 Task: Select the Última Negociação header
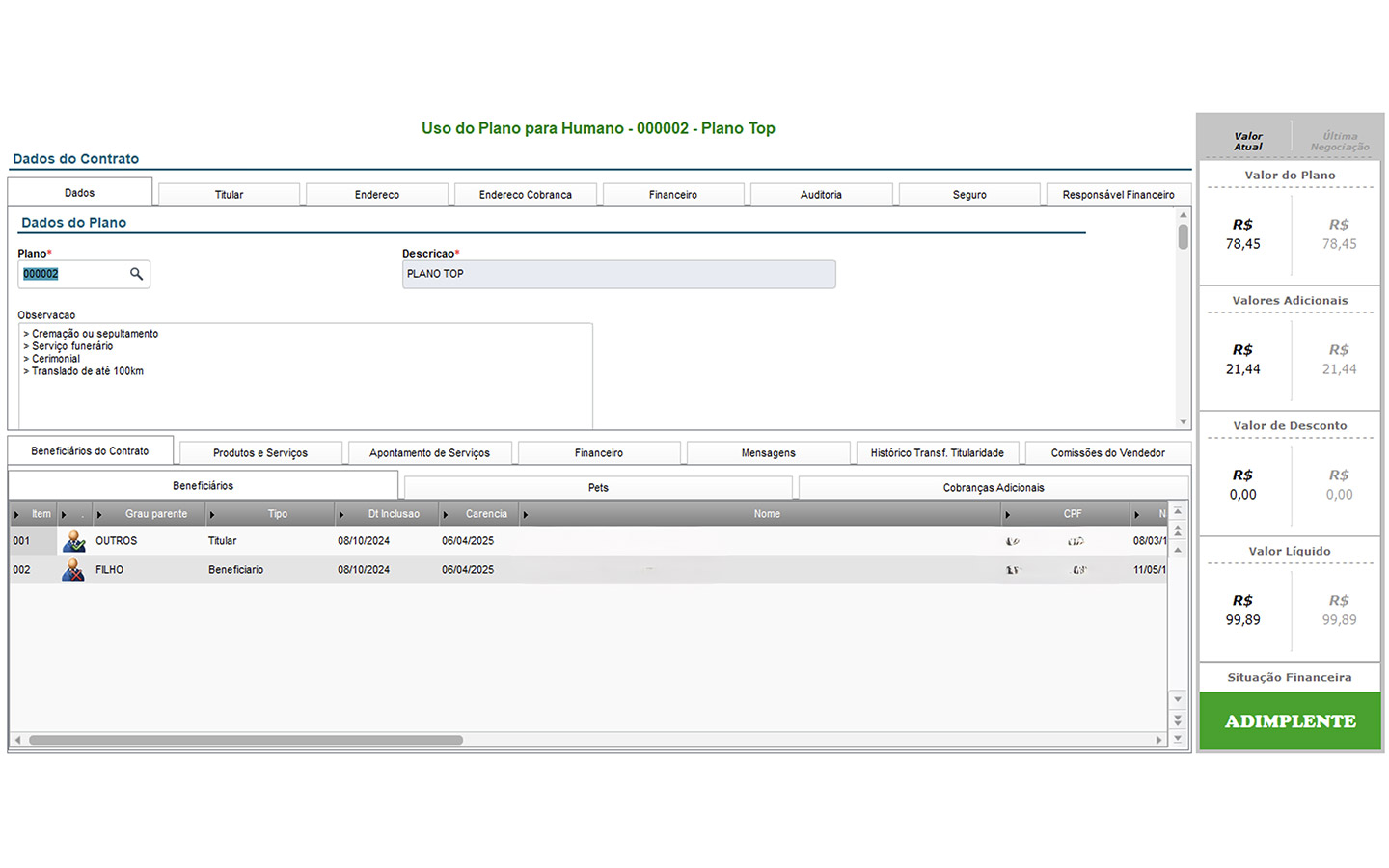(x=1339, y=142)
